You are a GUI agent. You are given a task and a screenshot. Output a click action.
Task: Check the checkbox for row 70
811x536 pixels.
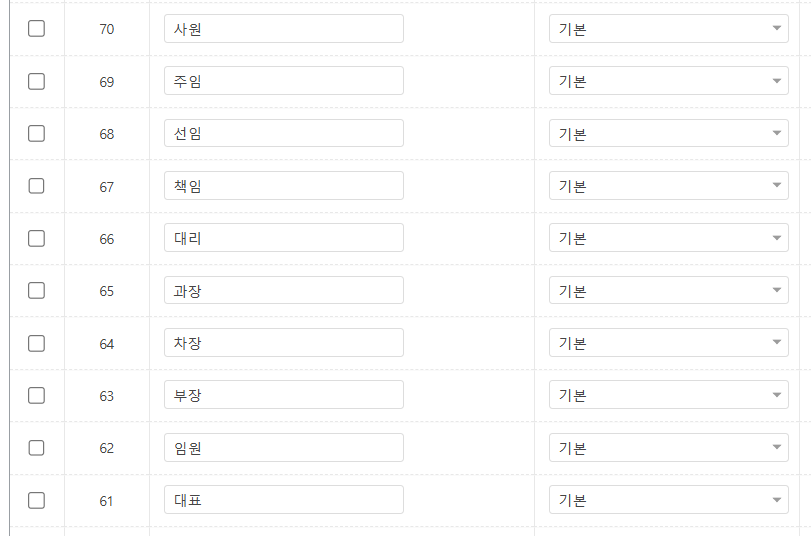point(36,29)
